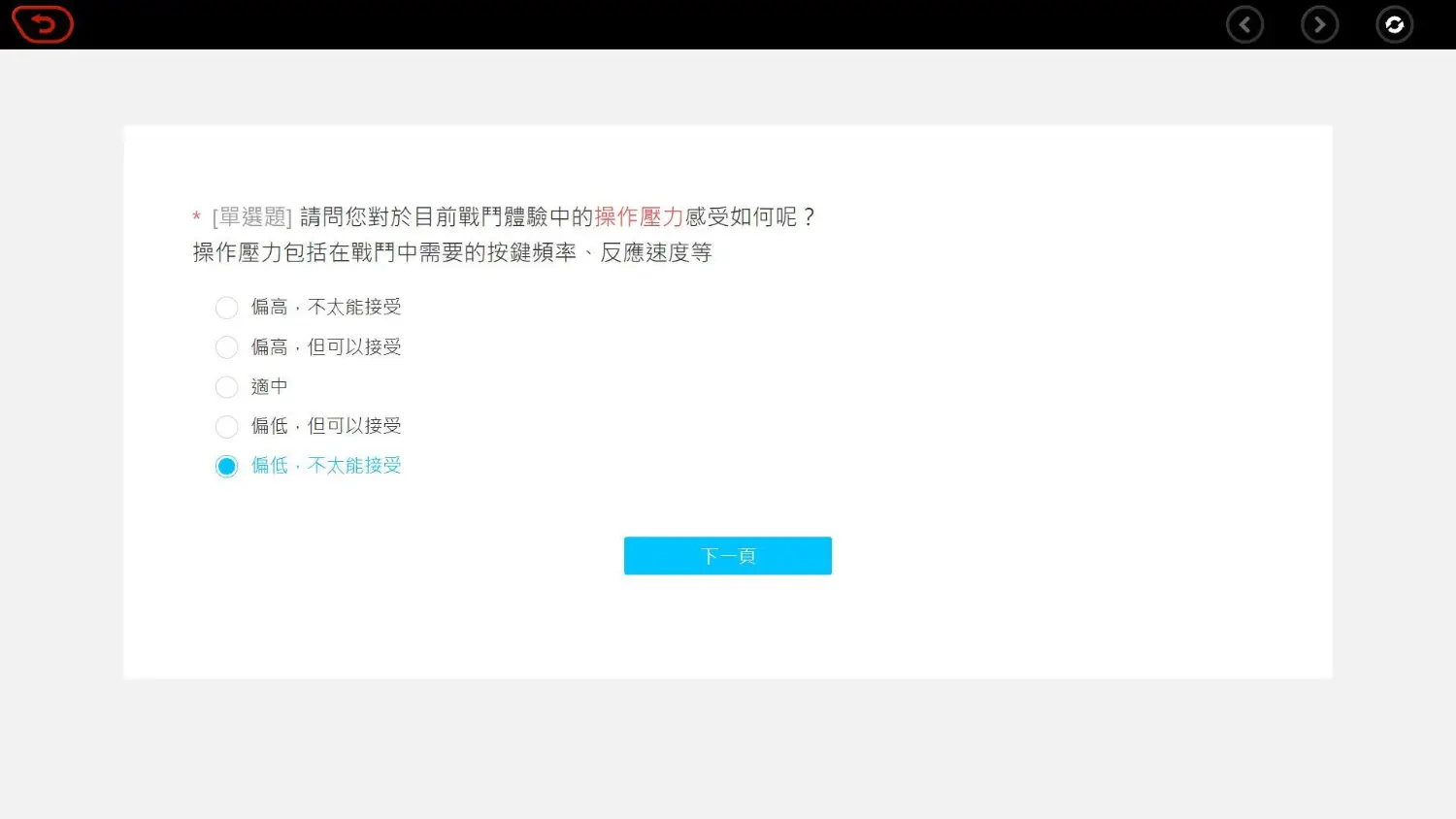Image resolution: width=1456 pixels, height=819 pixels.
Task: Click the selected 偏低，不太能接受 radio circle
Action: pyautogui.click(x=226, y=467)
